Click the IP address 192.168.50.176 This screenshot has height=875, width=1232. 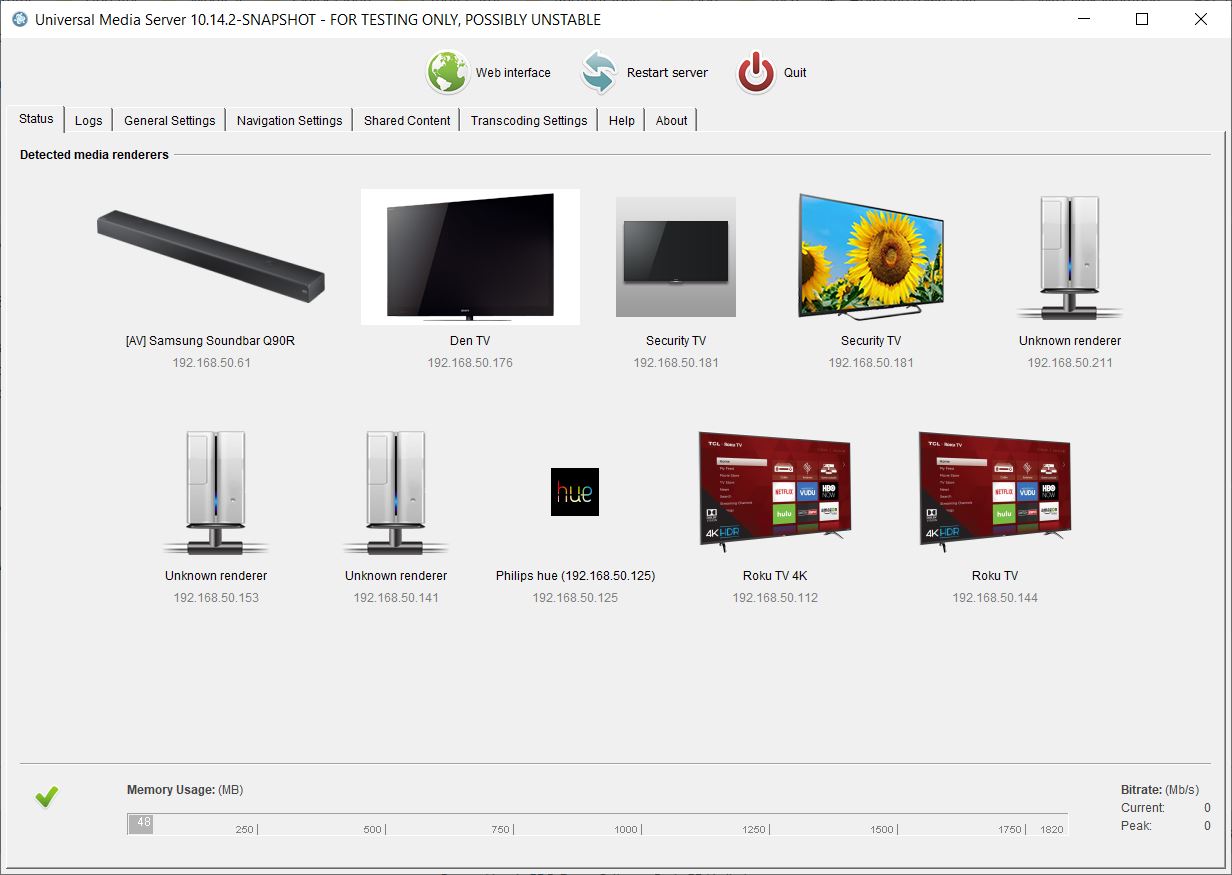click(470, 363)
